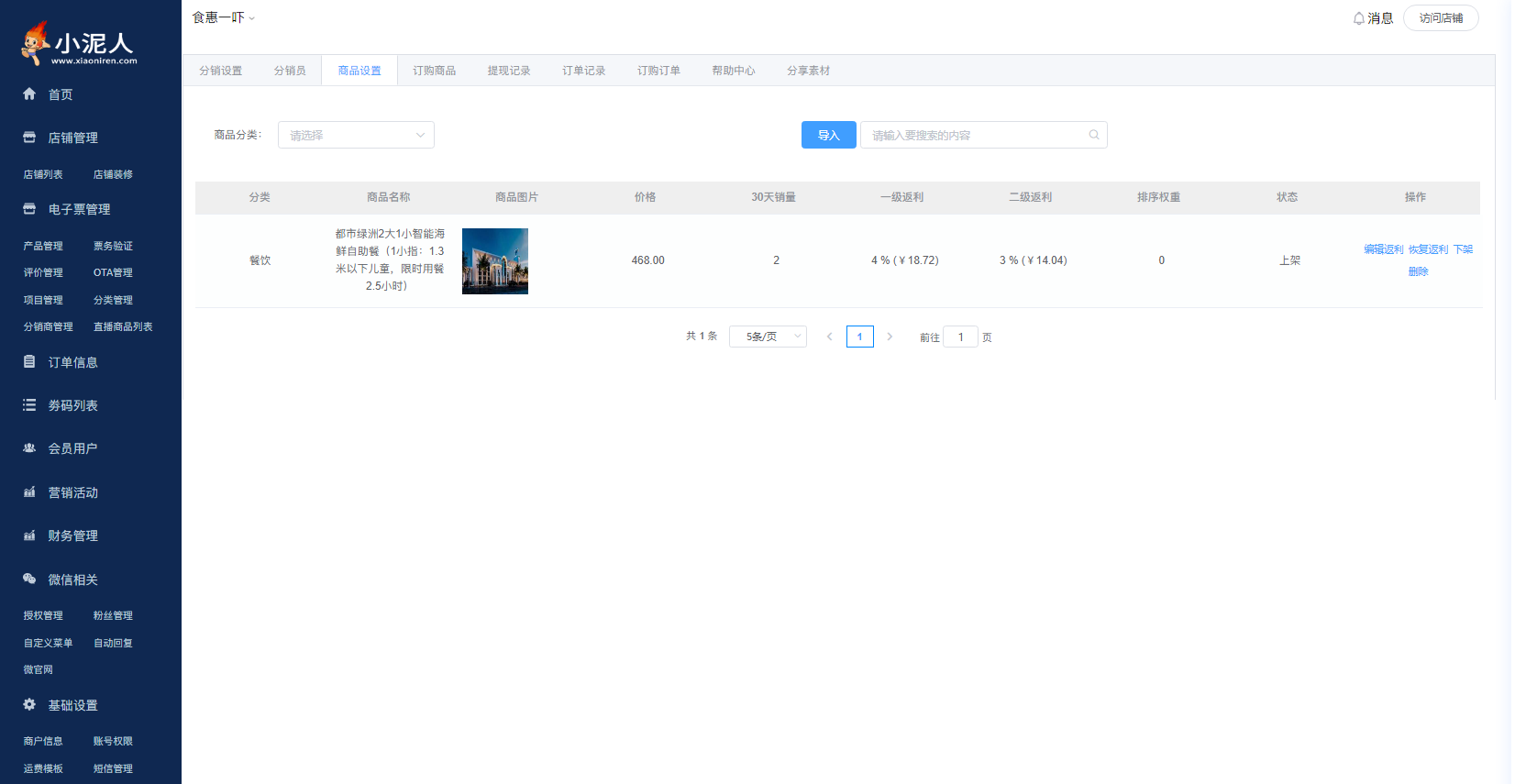Expand the 食惠一吓 store name dropdown
Viewport: 1515px width, 784px height.
click(x=224, y=17)
